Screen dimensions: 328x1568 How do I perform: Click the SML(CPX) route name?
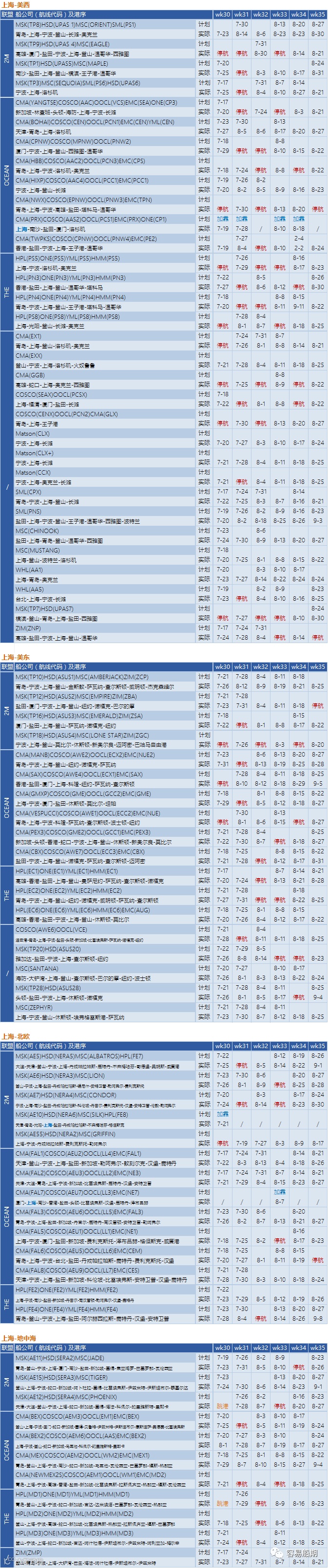[x=28, y=492]
